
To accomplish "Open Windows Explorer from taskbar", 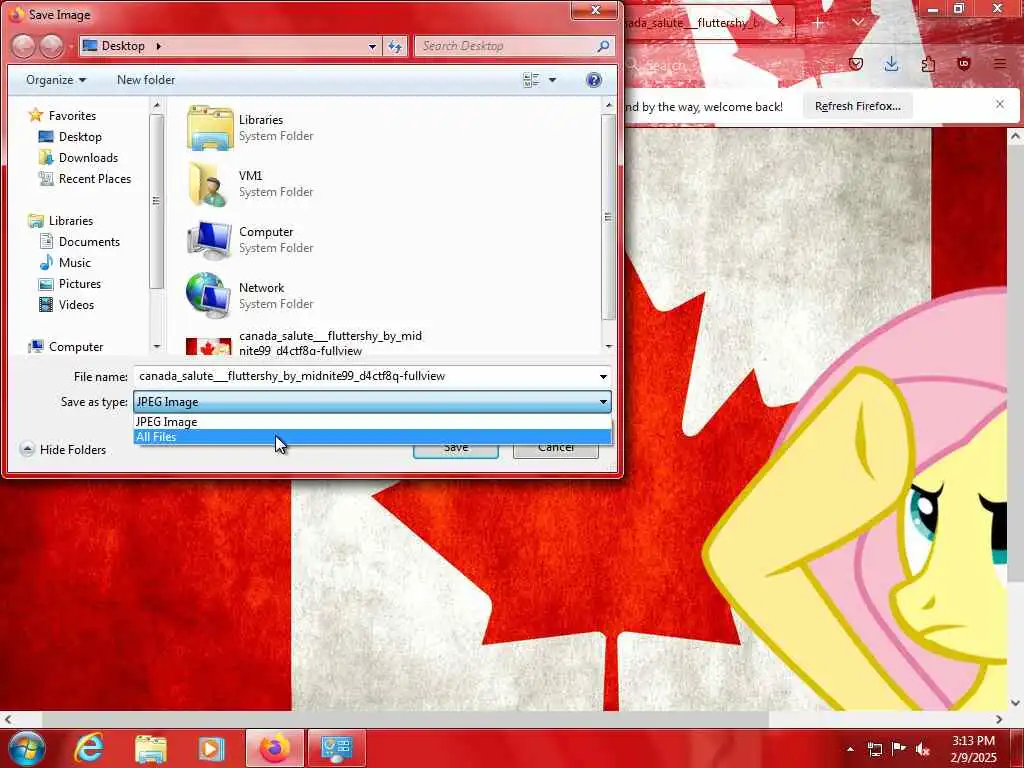I will coord(150,748).
